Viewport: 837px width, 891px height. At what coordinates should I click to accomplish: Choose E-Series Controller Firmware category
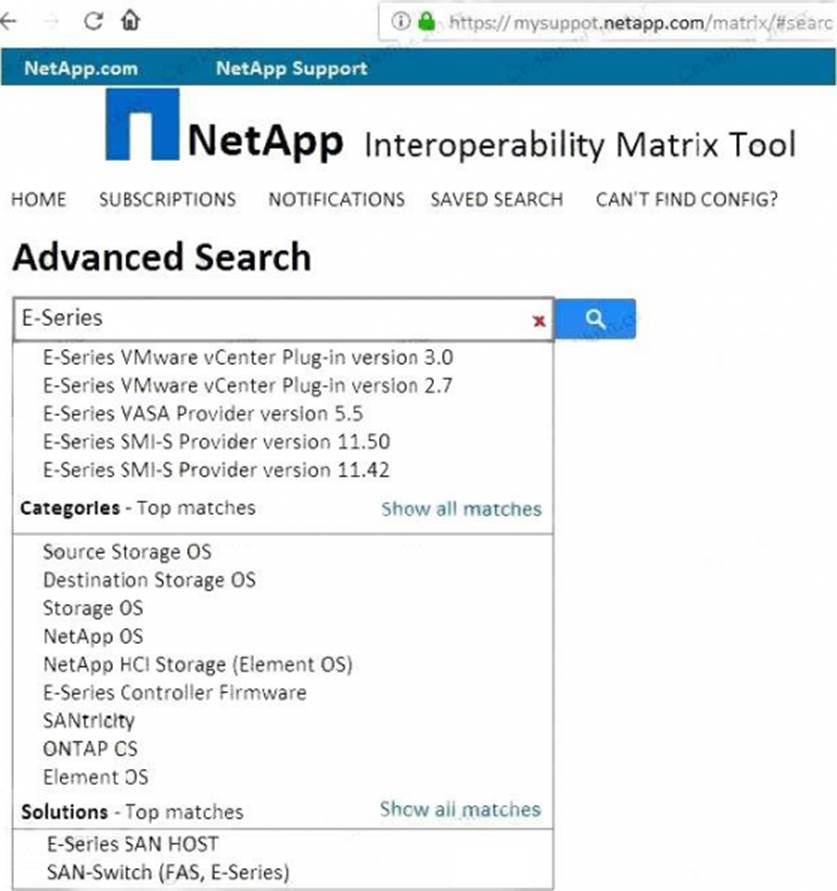click(x=174, y=692)
